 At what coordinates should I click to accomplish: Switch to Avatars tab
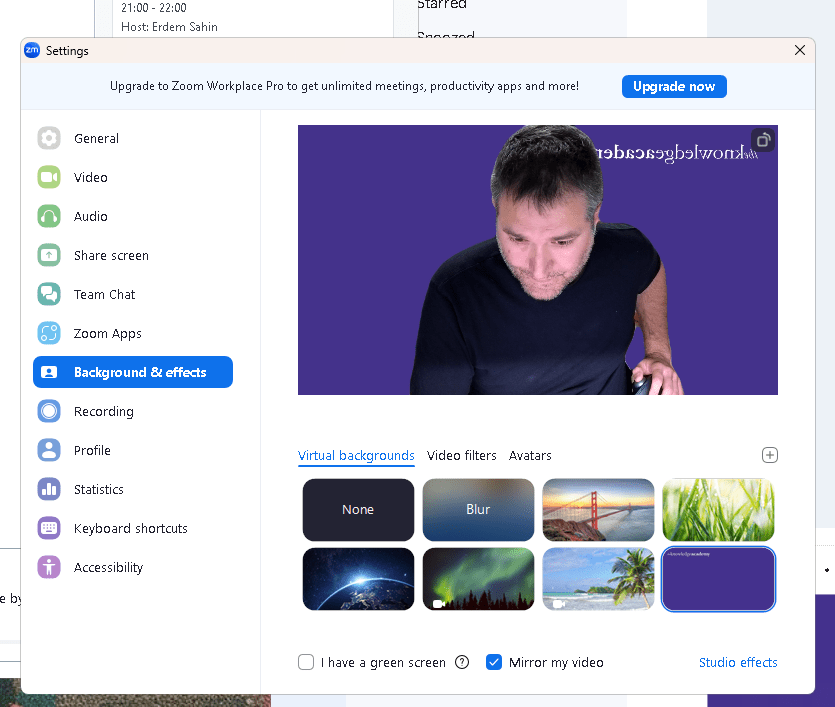[x=530, y=456]
